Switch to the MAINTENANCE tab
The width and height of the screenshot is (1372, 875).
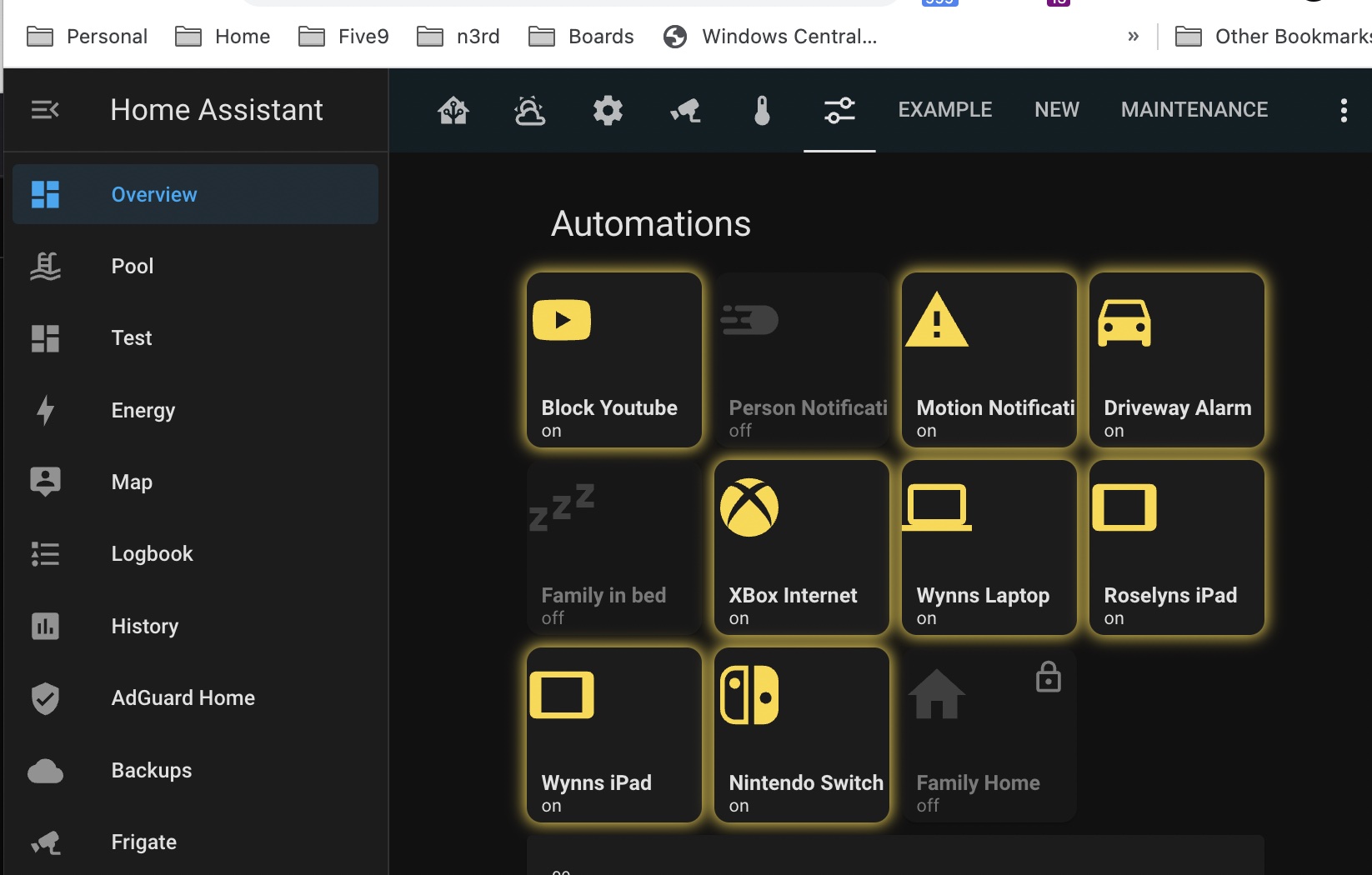point(1194,110)
